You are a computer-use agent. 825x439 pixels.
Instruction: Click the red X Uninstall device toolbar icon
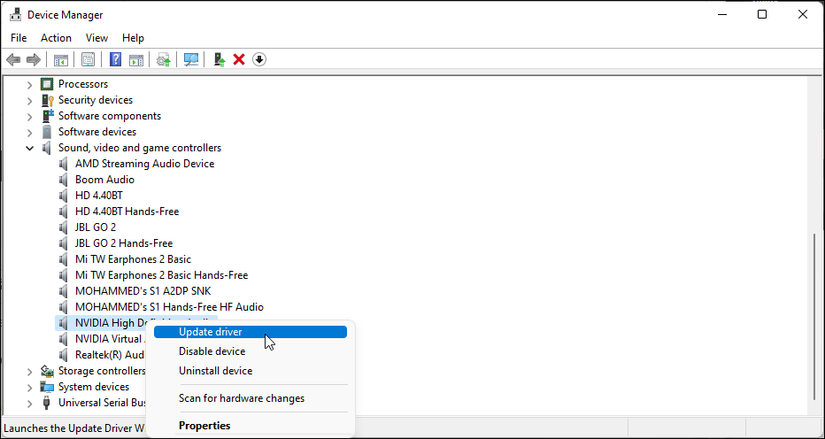point(239,60)
